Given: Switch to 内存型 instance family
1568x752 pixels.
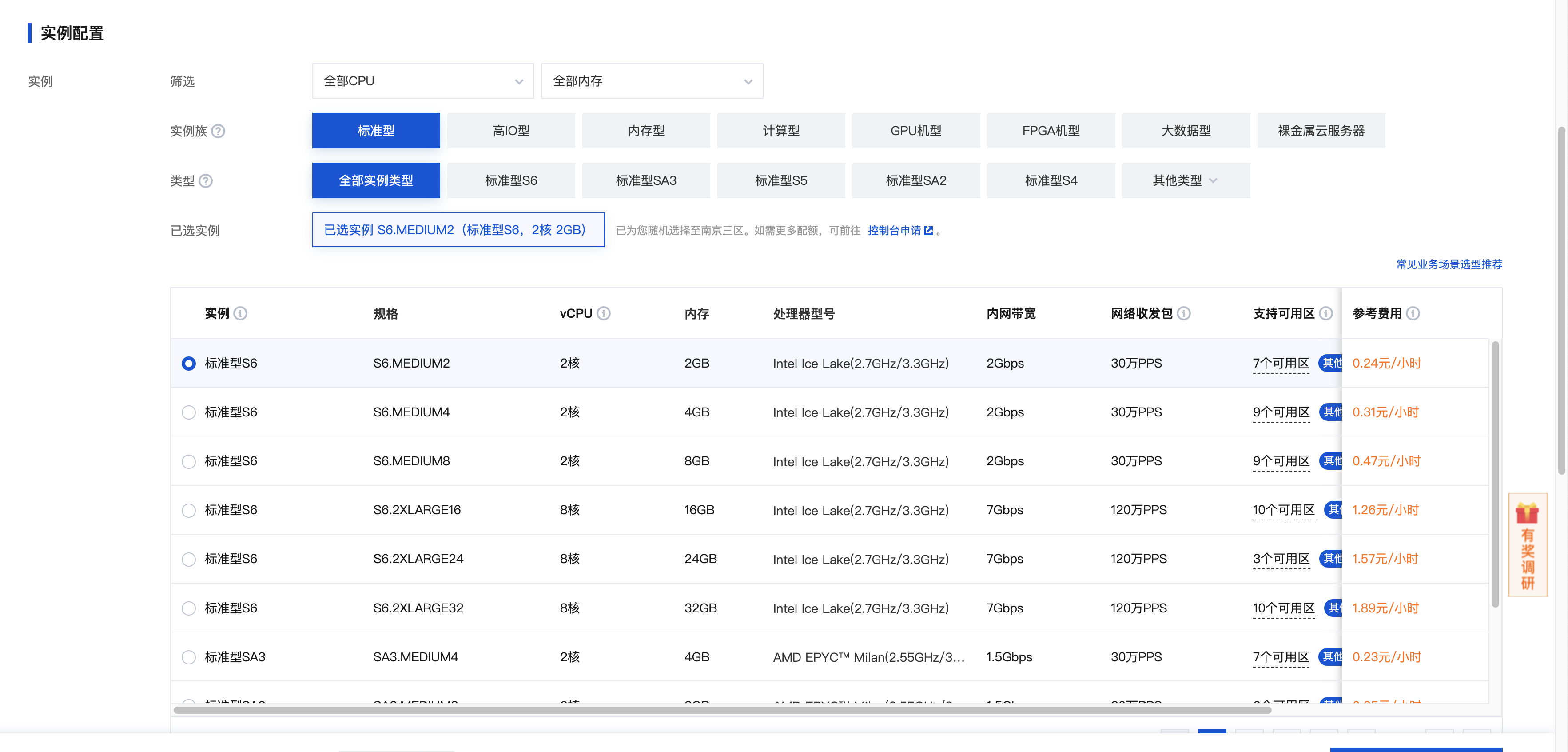Looking at the screenshot, I should [x=646, y=130].
